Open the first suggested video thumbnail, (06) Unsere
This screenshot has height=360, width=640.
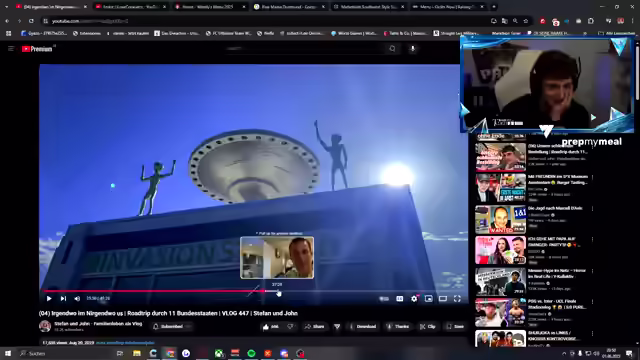tap(500, 157)
